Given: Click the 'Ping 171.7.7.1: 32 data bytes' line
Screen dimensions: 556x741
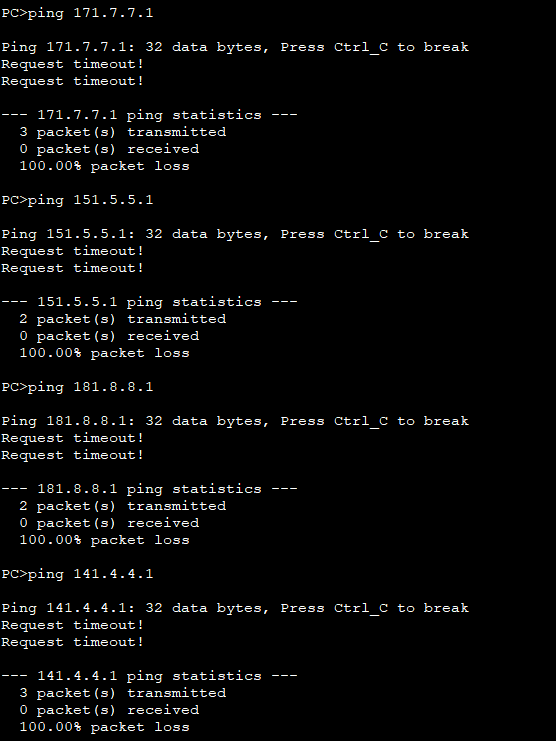Looking at the screenshot, I should coord(235,47).
